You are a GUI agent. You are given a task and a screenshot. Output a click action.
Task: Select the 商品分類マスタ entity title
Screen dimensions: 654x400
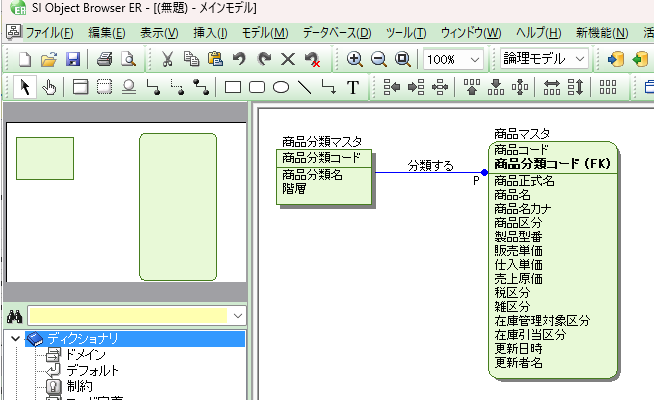click(322, 142)
